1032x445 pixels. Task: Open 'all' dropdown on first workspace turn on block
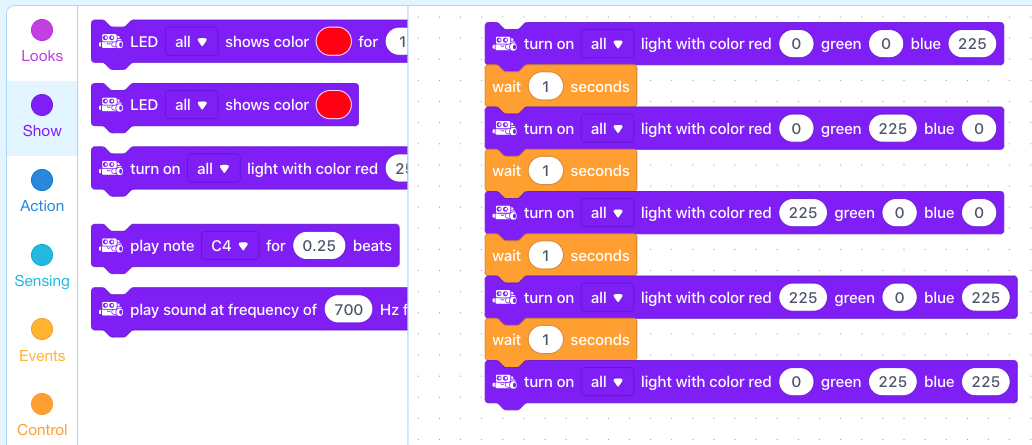[x=607, y=44]
